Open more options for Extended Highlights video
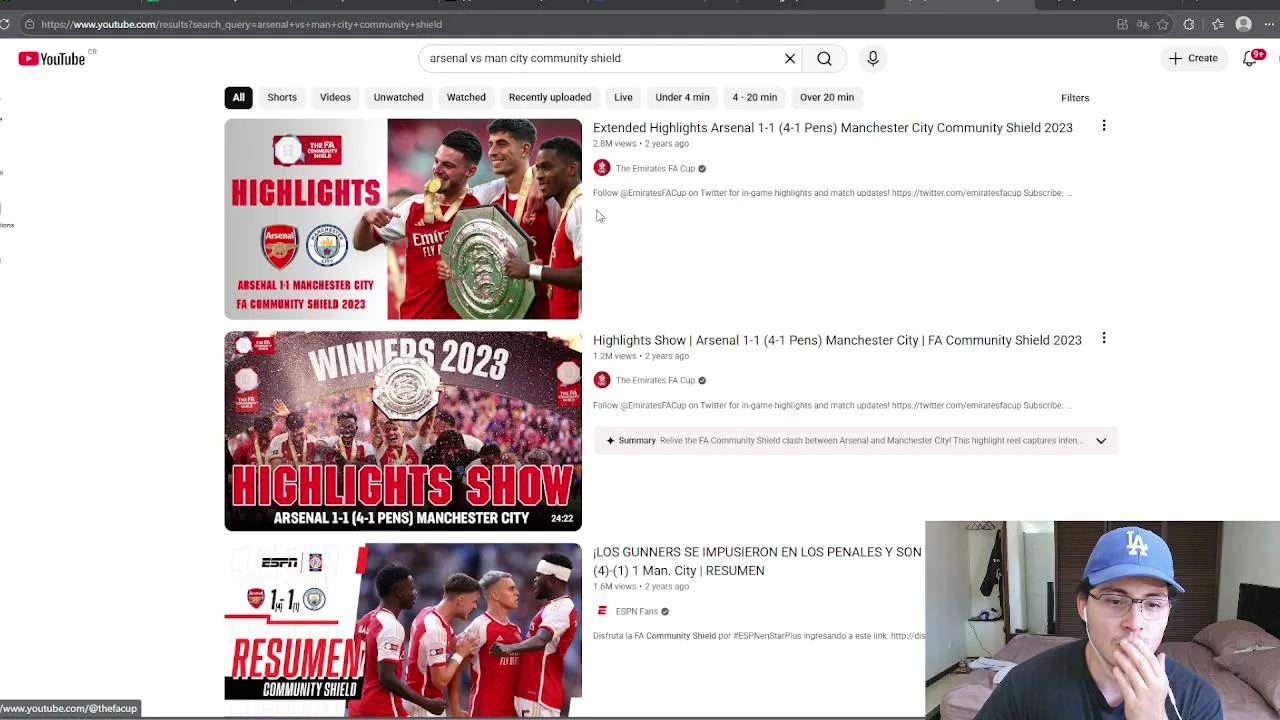1280x720 pixels. coord(1104,126)
